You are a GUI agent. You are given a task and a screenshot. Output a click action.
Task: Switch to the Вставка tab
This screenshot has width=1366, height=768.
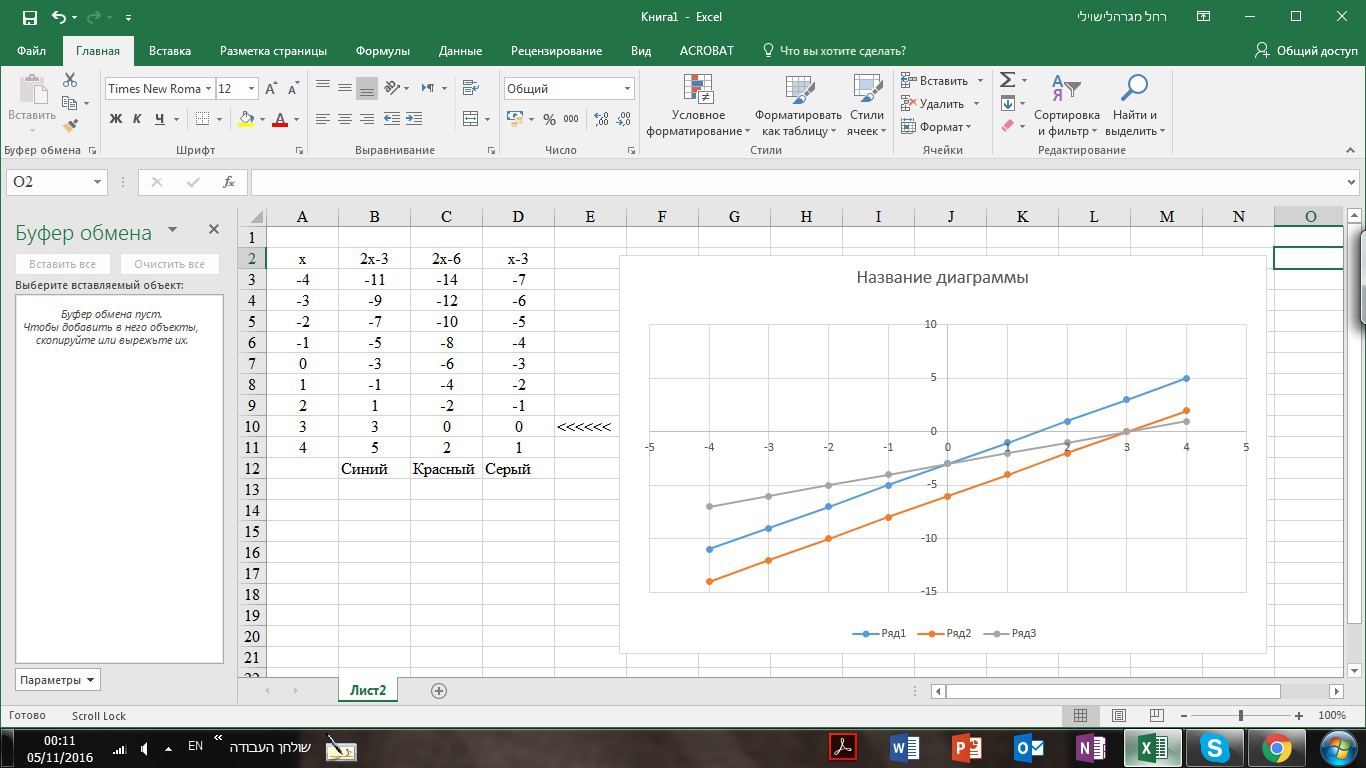(x=170, y=51)
